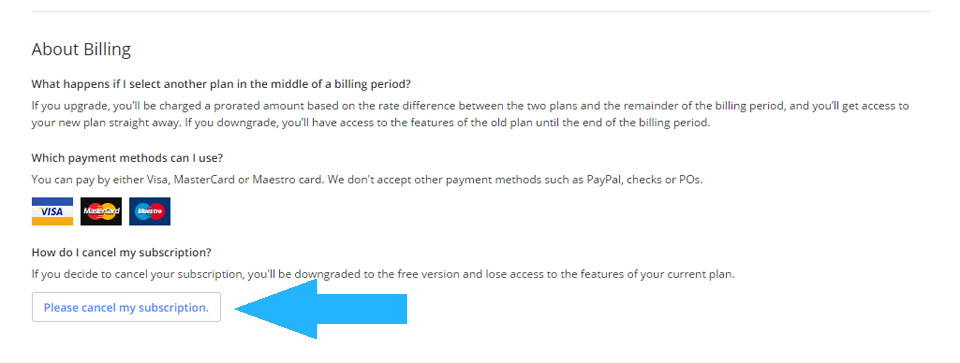Click the large blue arrow graphic
This screenshot has height=363, width=960.
coord(321,309)
